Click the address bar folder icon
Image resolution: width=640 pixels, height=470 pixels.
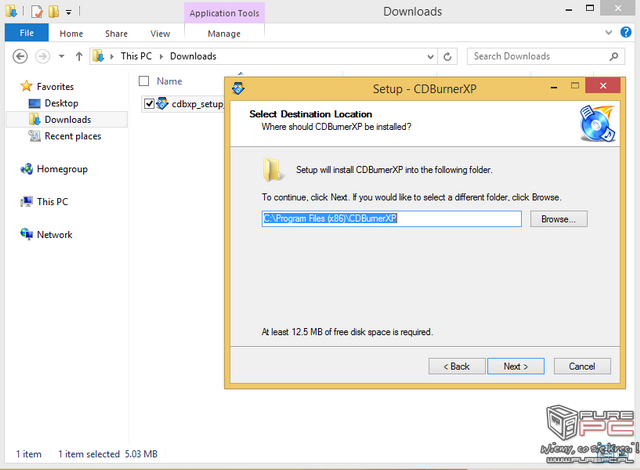point(98,56)
